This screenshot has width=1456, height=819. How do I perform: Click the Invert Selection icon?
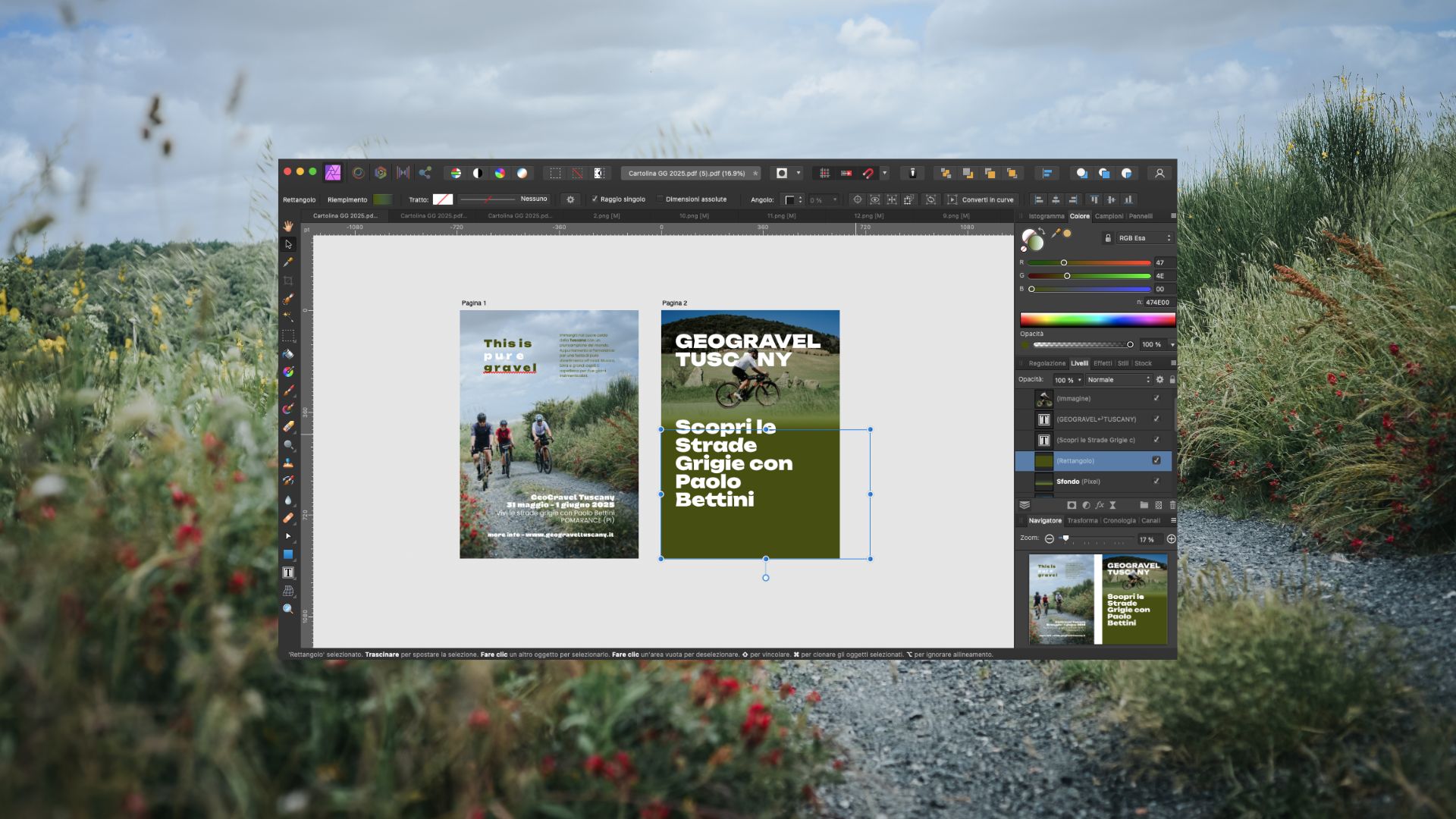(x=599, y=173)
